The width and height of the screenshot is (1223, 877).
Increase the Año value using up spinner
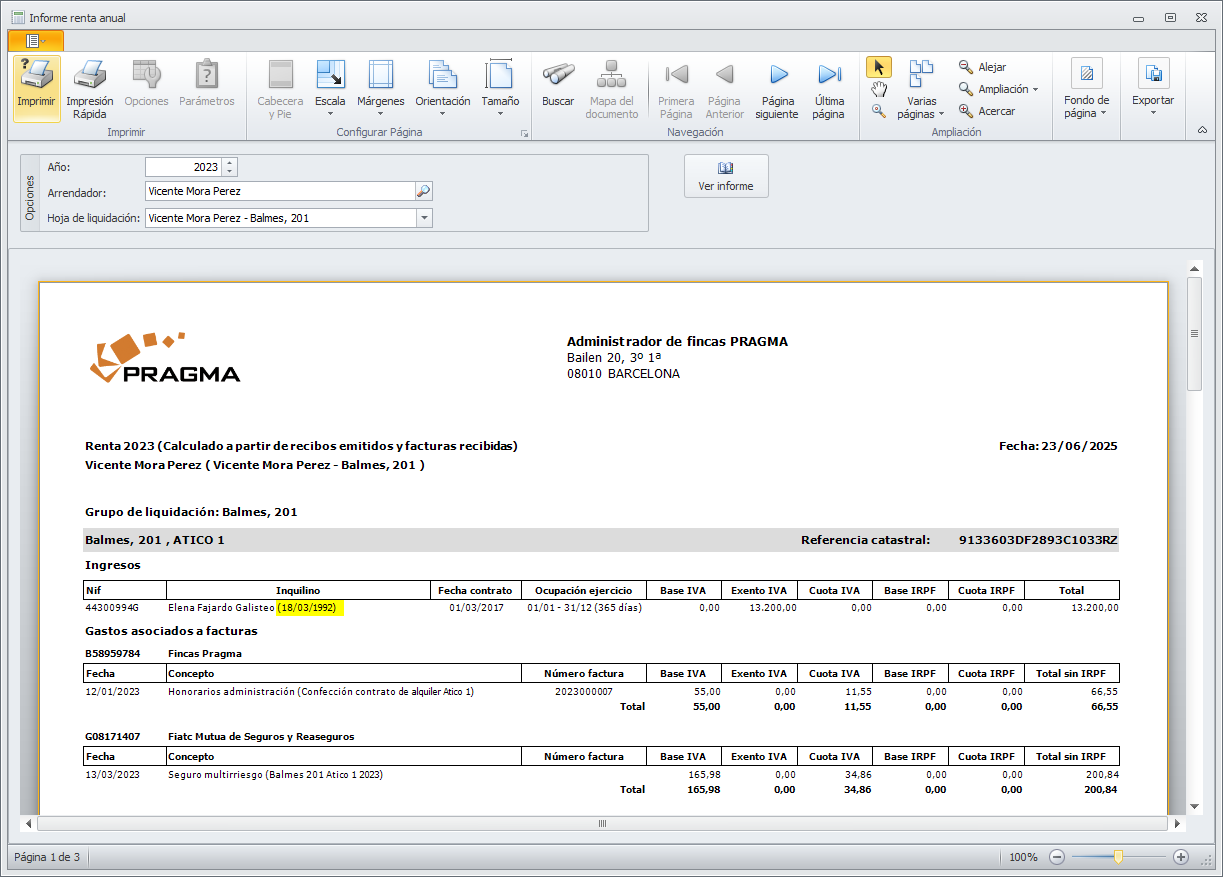[230, 163]
